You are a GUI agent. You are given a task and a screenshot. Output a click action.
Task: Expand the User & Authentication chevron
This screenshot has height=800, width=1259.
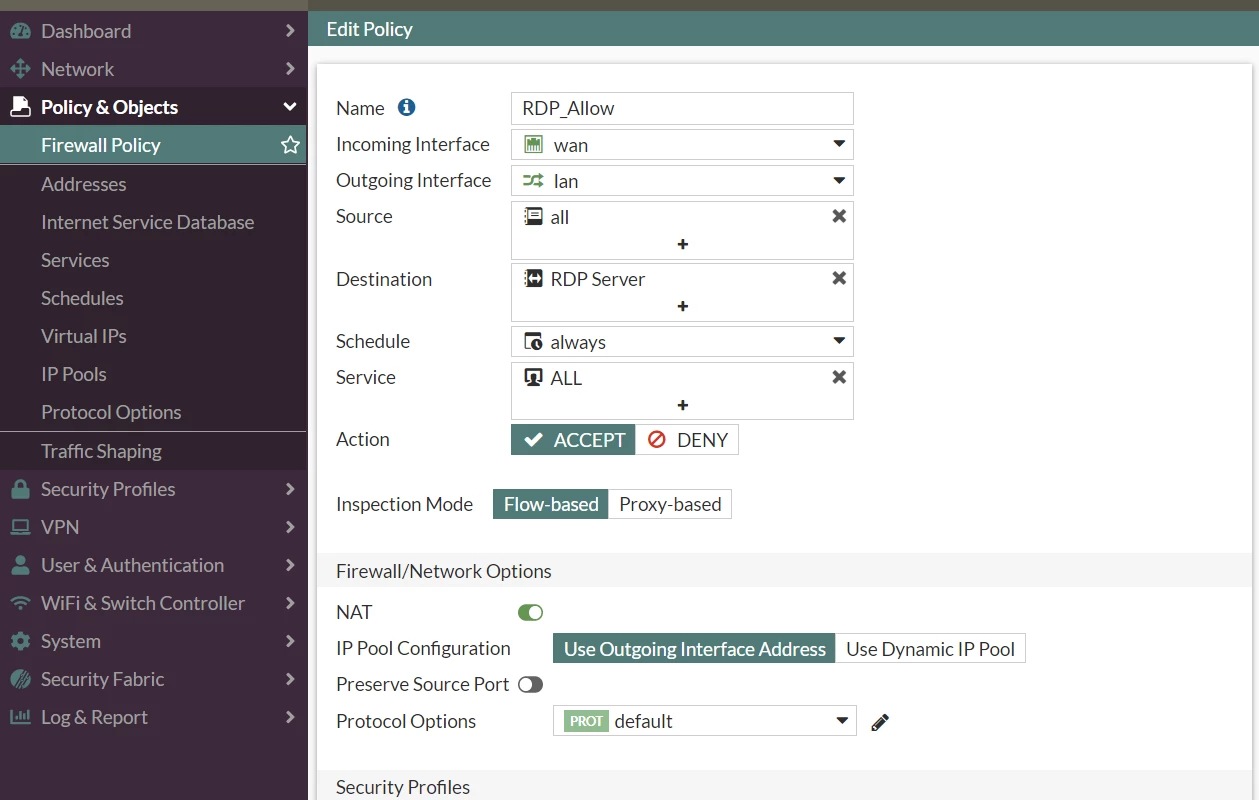click(290, 565)
